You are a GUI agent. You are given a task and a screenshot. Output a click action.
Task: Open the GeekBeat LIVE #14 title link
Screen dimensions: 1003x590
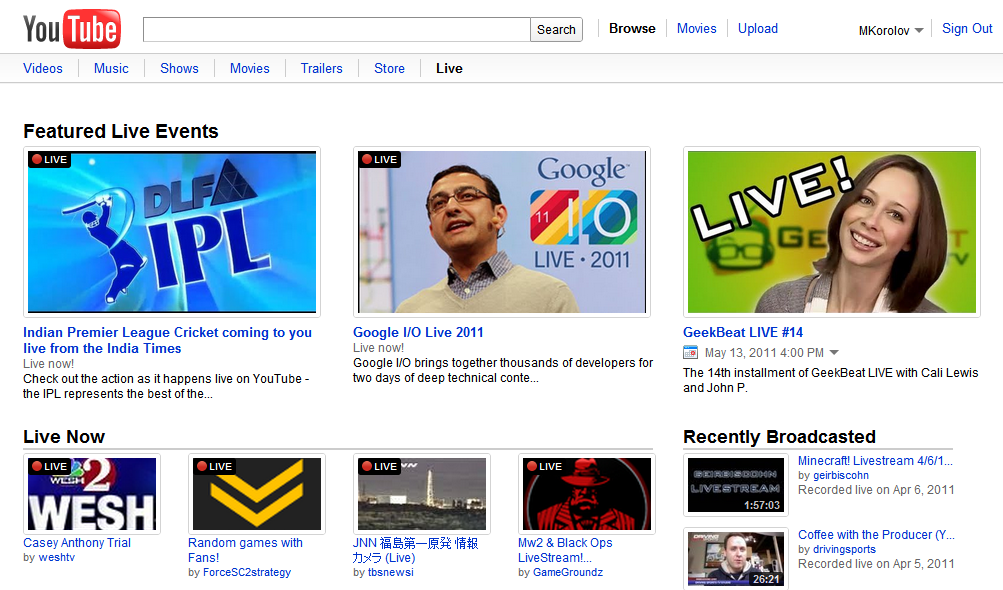click(743, 332)
